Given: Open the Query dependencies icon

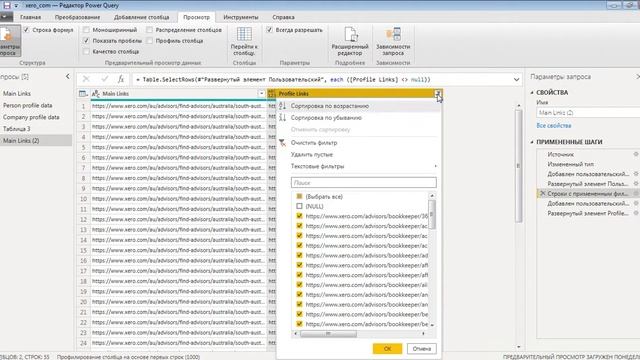Looking at the screenshot, I should pyautogui.click(x=393, y=34).
